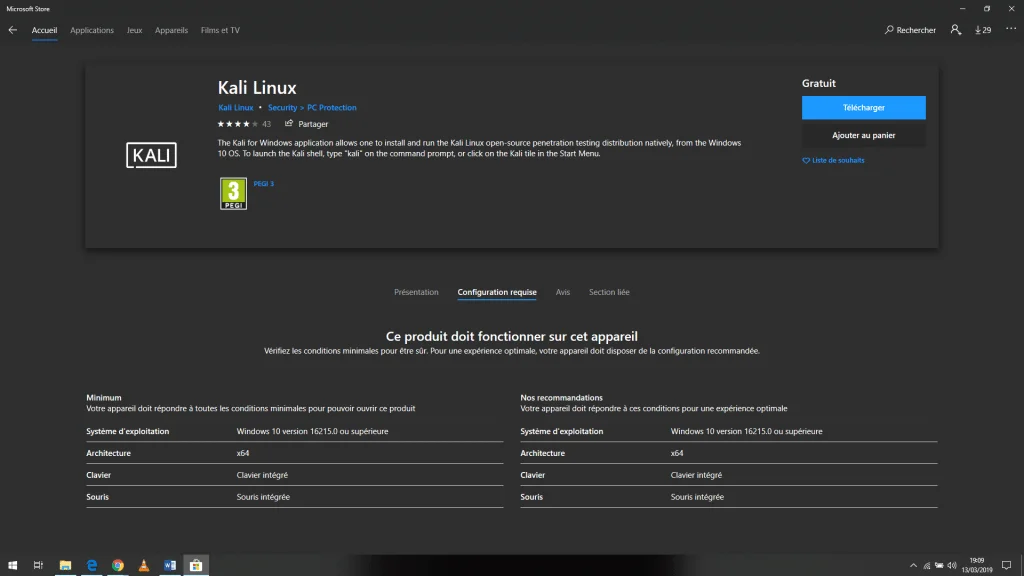This screenshot has width=1024, height=576.
Task: Switch to the Présentation tab
Action: pos(416,292)
